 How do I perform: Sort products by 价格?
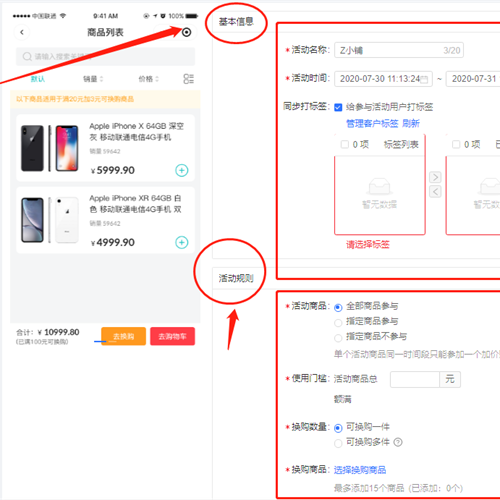point(148,79)
